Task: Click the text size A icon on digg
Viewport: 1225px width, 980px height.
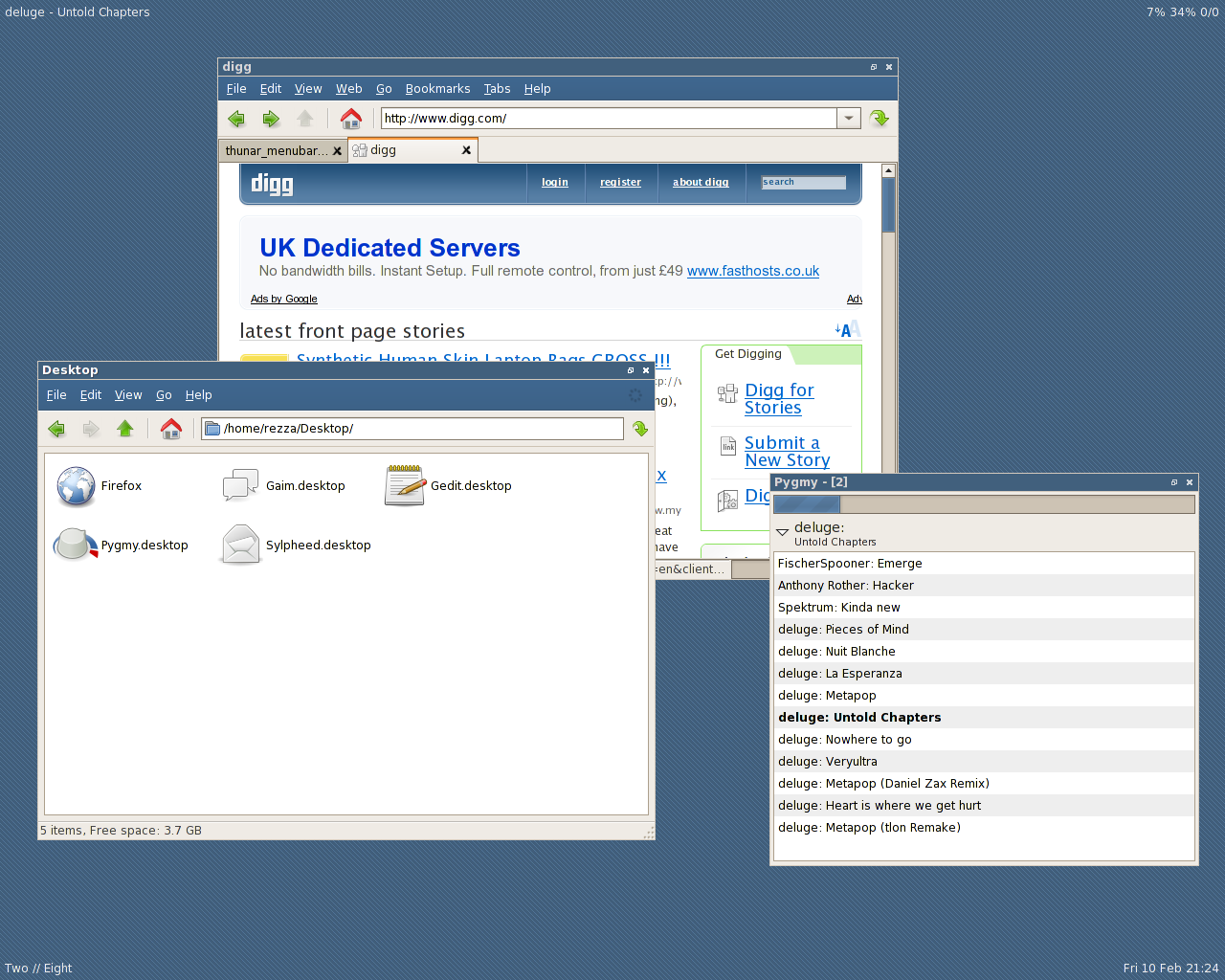Action: tap(847, 330)
